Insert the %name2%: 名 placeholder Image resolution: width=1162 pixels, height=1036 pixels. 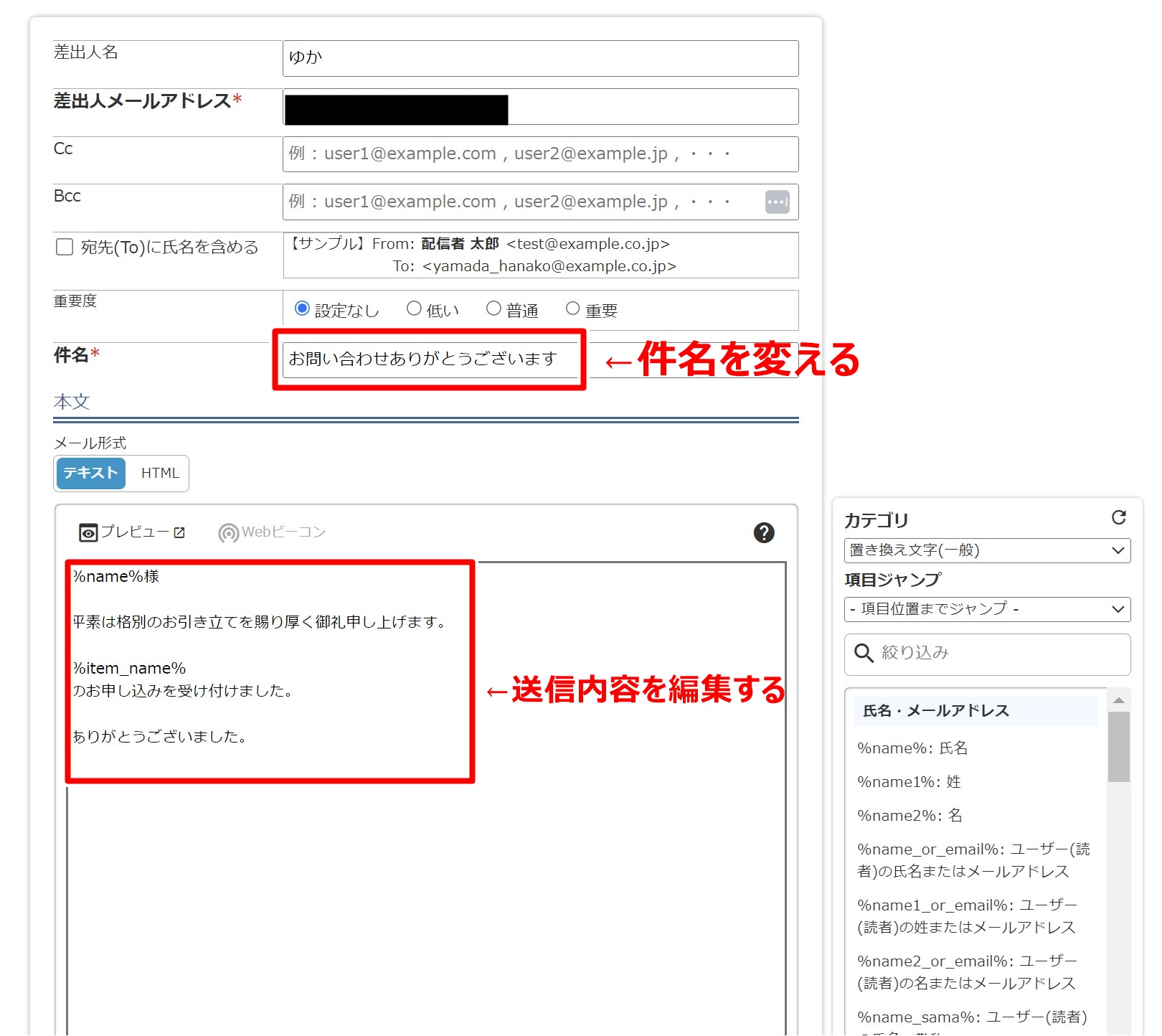coord(910,816)
